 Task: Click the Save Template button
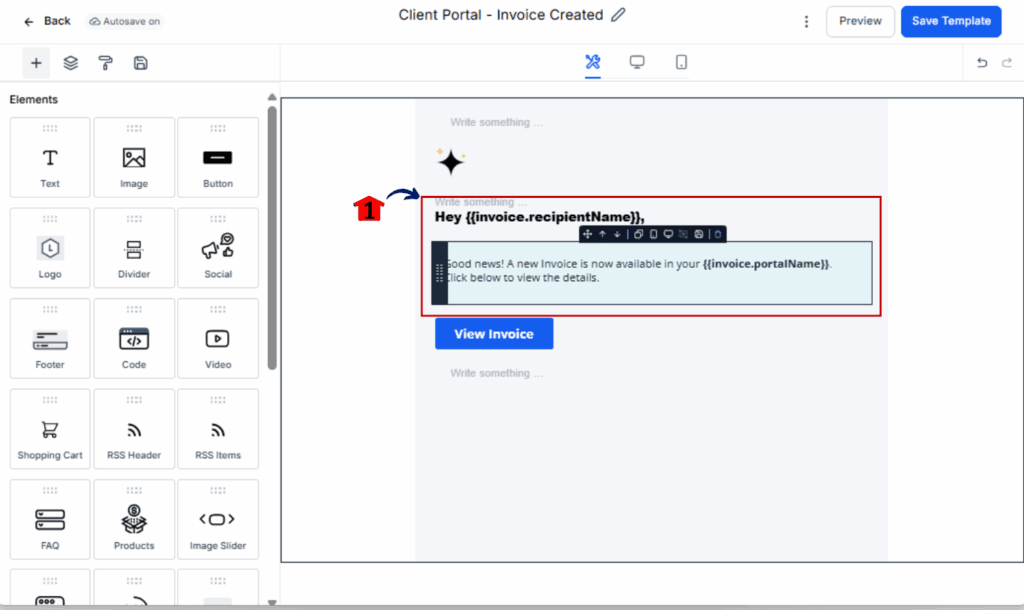[951, 22]
